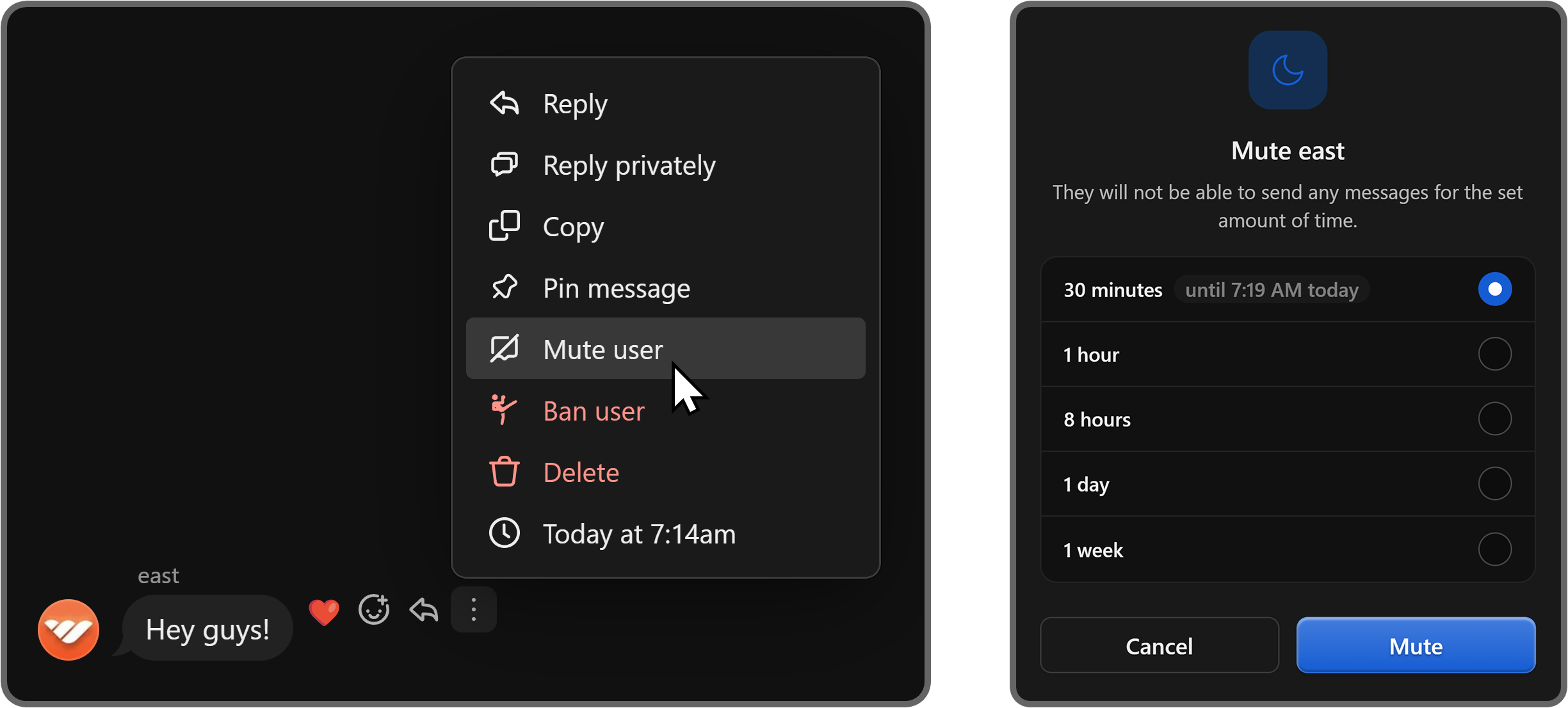The height and width of the screenshot is (708, 1568).
Task: Choose Ban user from the context menu
Action: click(x=593, y=410)
